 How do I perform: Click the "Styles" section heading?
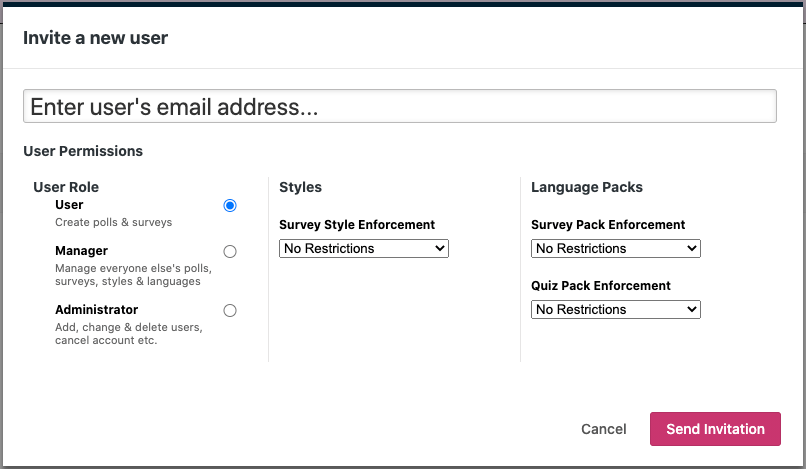pos(300,187)
